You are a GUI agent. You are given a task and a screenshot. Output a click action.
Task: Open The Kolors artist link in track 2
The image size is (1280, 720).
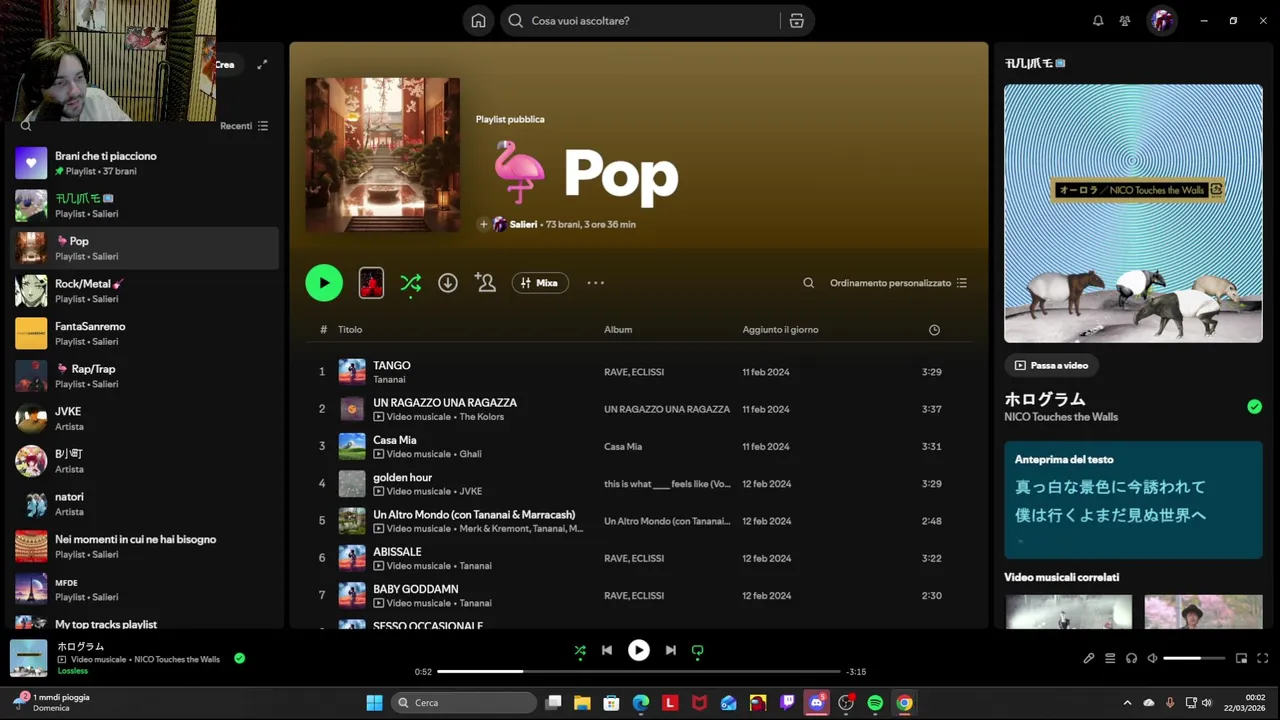481,417
